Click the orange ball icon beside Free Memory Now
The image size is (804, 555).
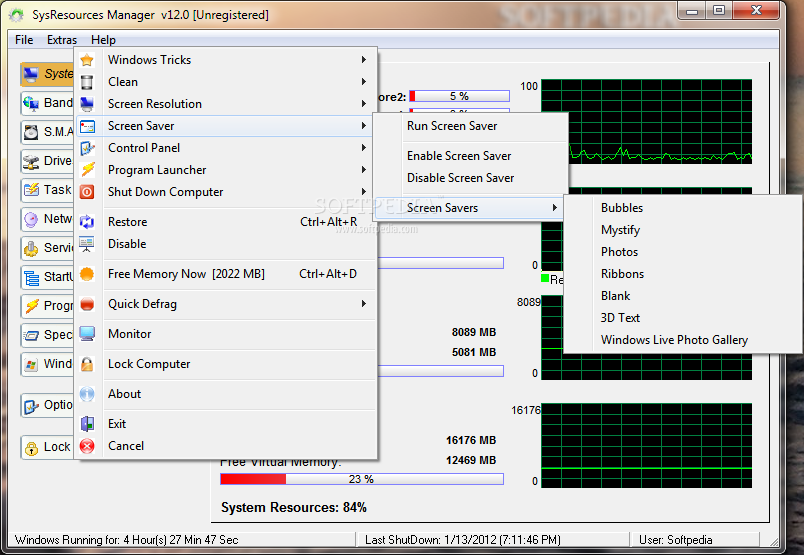tap(87, 274)
